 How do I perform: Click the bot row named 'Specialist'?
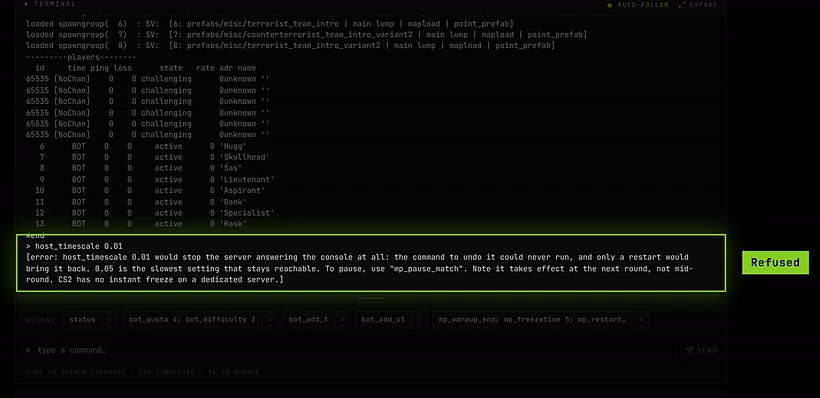(x=154, y=213)
